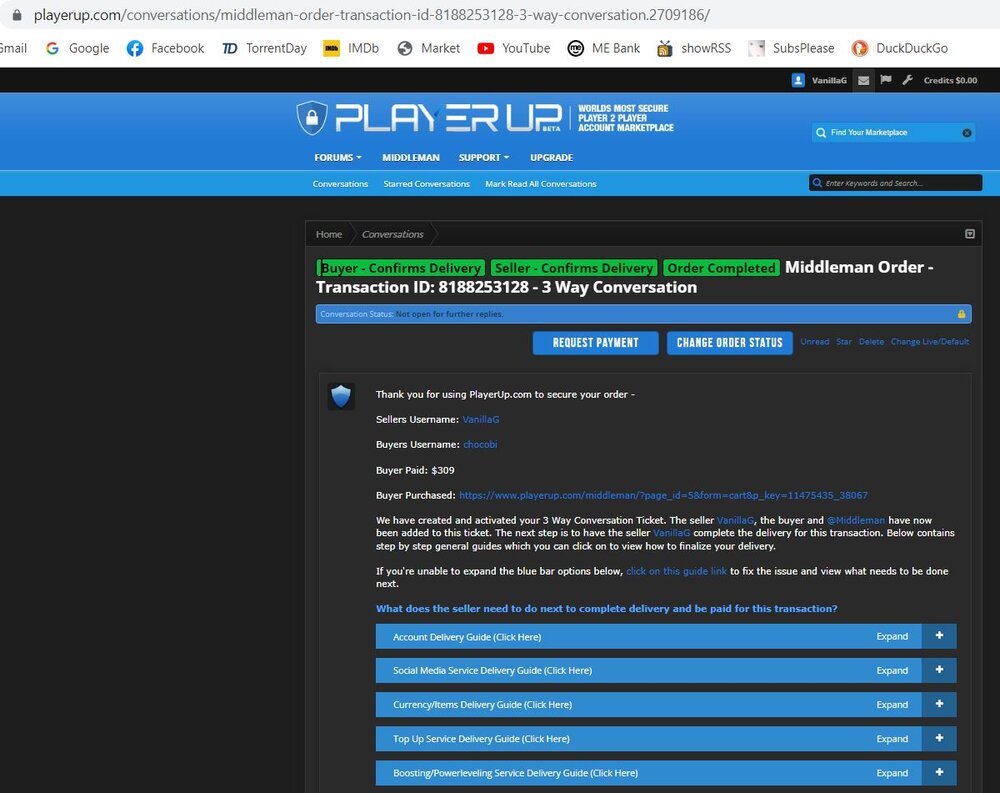Click the Home breadcrumb
Image resolution: width=1000 pixels, height=793 pixels.
coord(329,234)
